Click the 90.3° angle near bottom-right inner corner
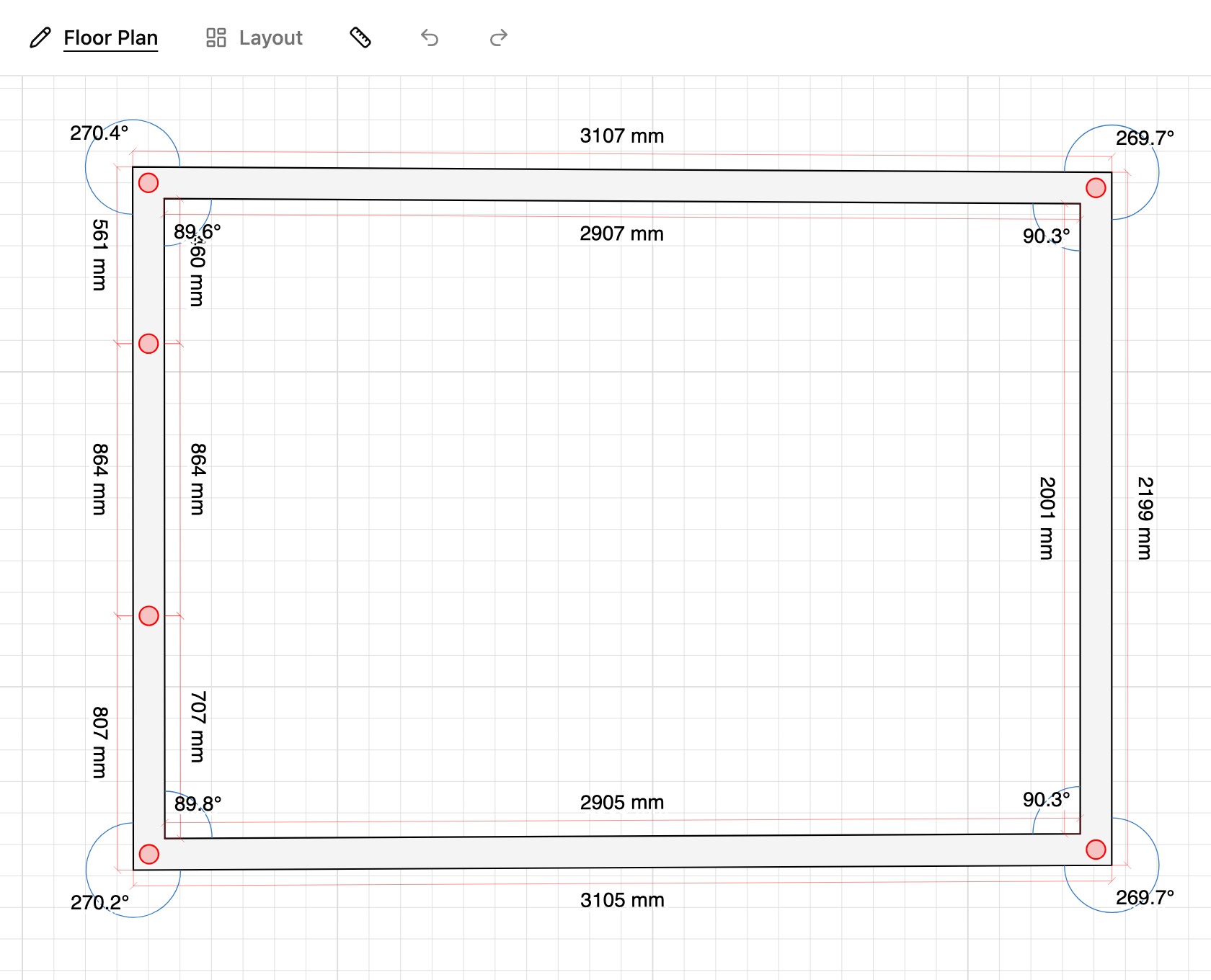 1047,800
